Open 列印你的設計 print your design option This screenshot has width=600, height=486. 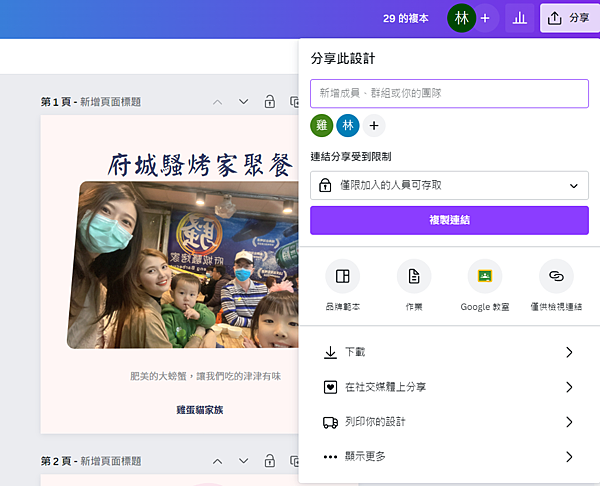click(449, 422)
